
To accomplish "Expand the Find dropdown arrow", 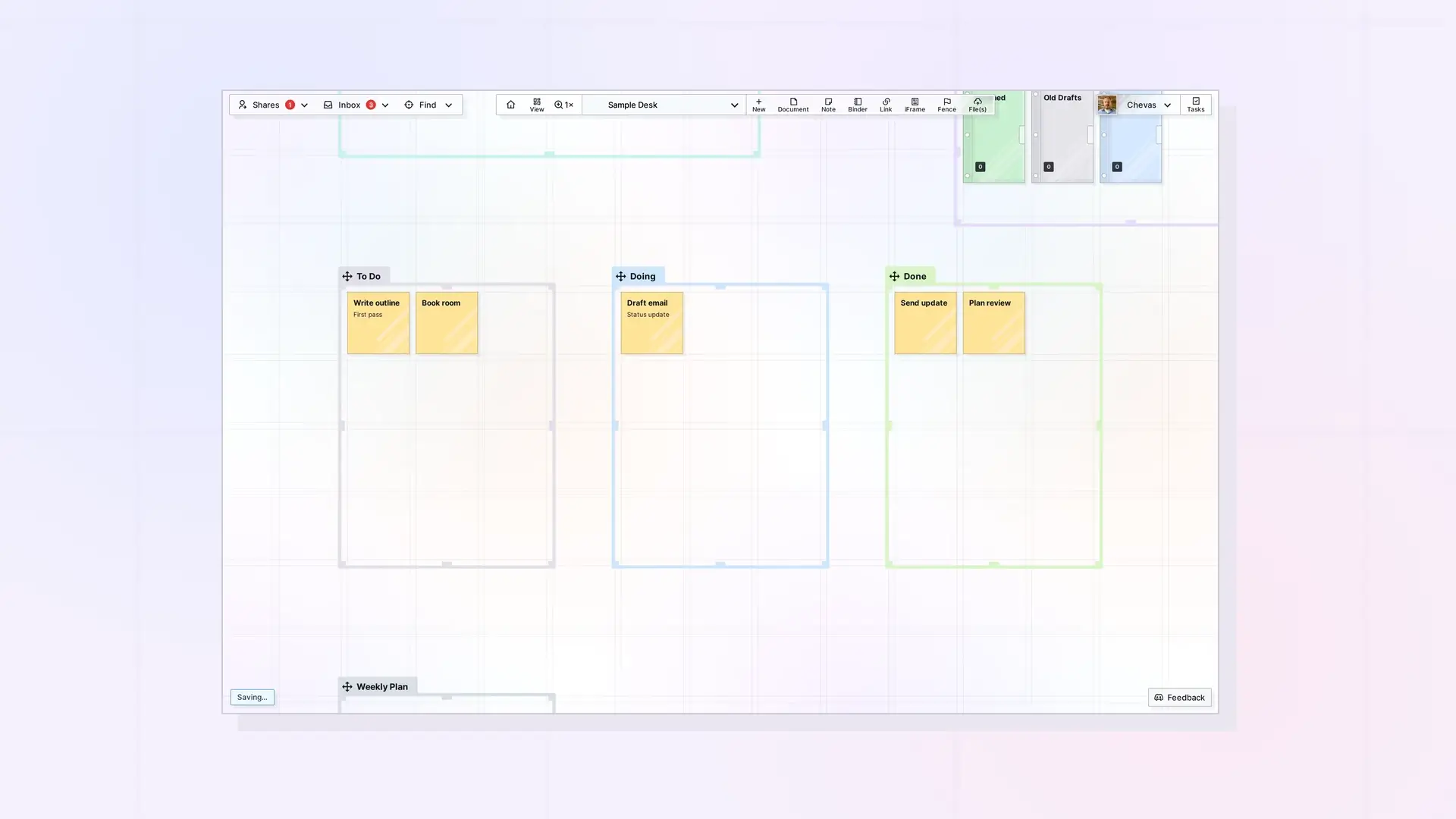I will [448, 105].
